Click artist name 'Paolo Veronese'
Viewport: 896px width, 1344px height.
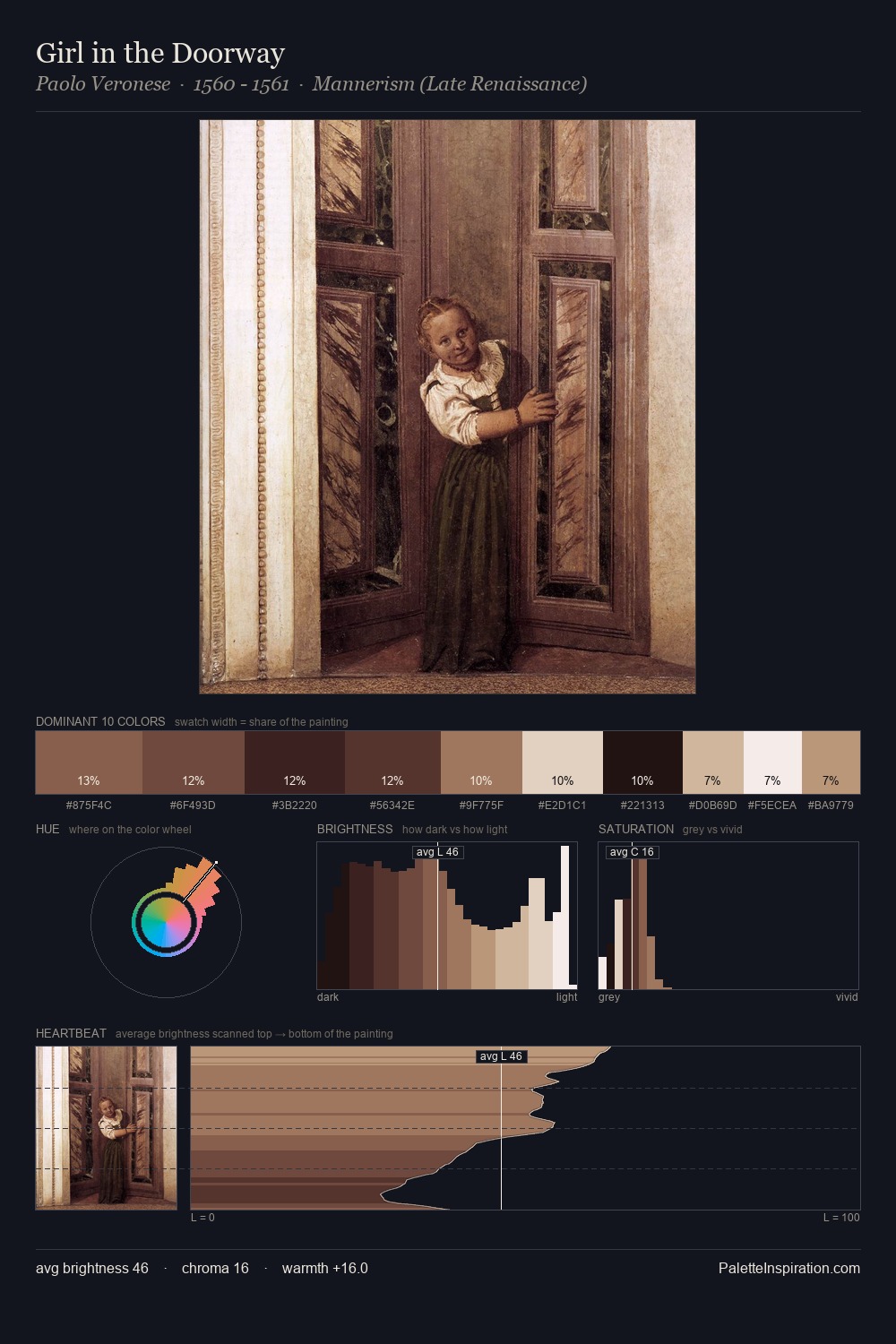tap(103, 84)
